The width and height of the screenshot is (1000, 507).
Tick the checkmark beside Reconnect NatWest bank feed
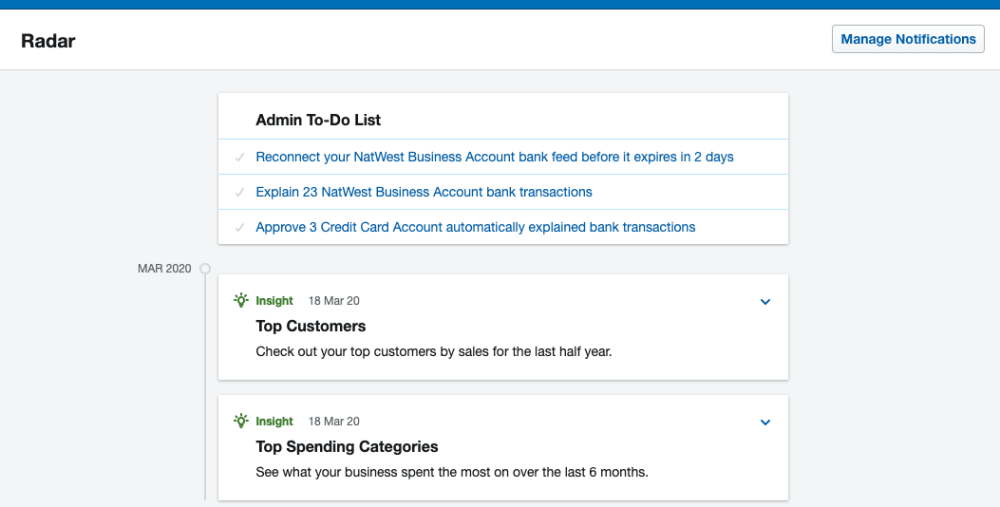pos(239,157)
